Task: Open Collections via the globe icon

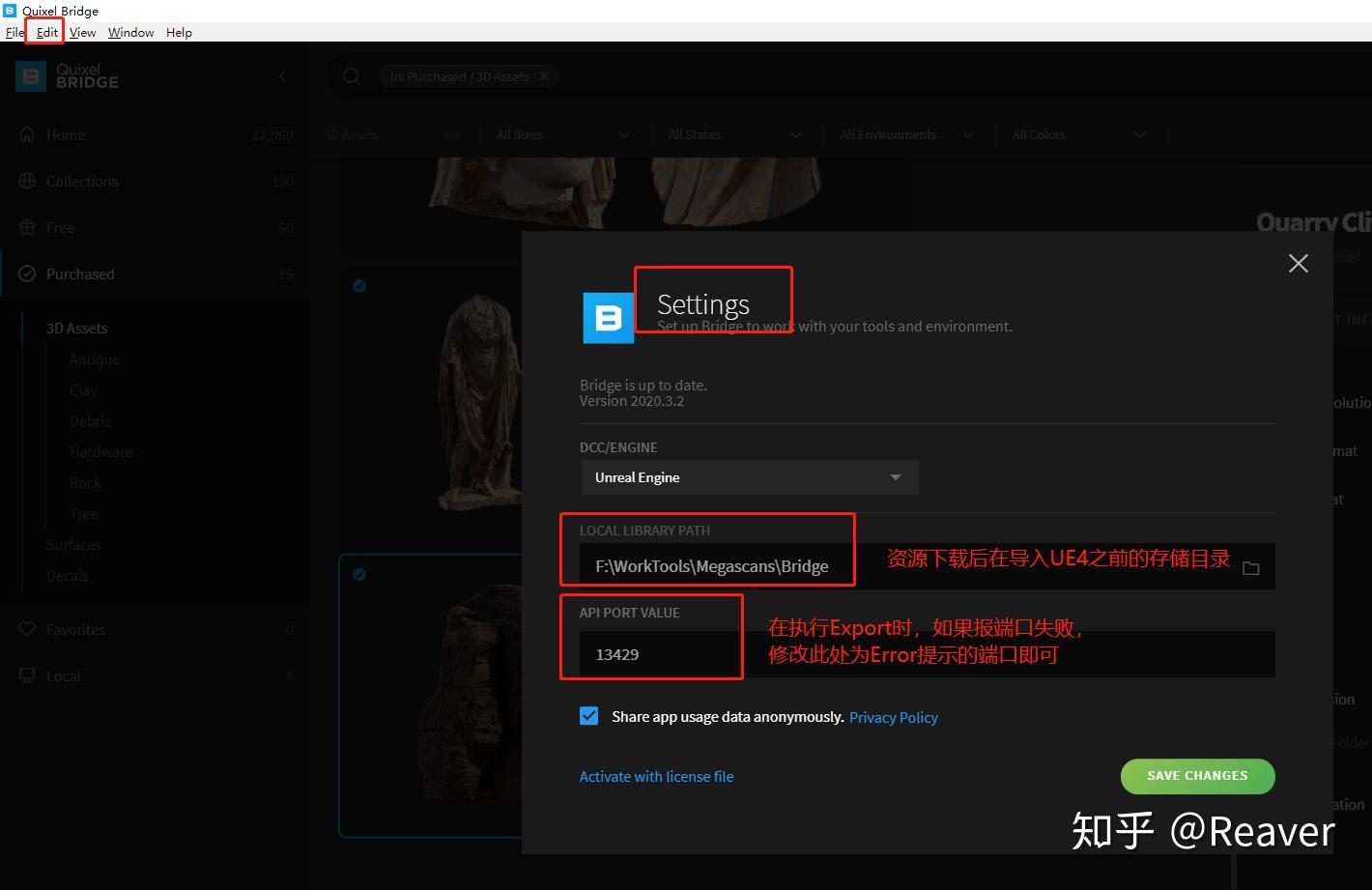Action: 29,181
